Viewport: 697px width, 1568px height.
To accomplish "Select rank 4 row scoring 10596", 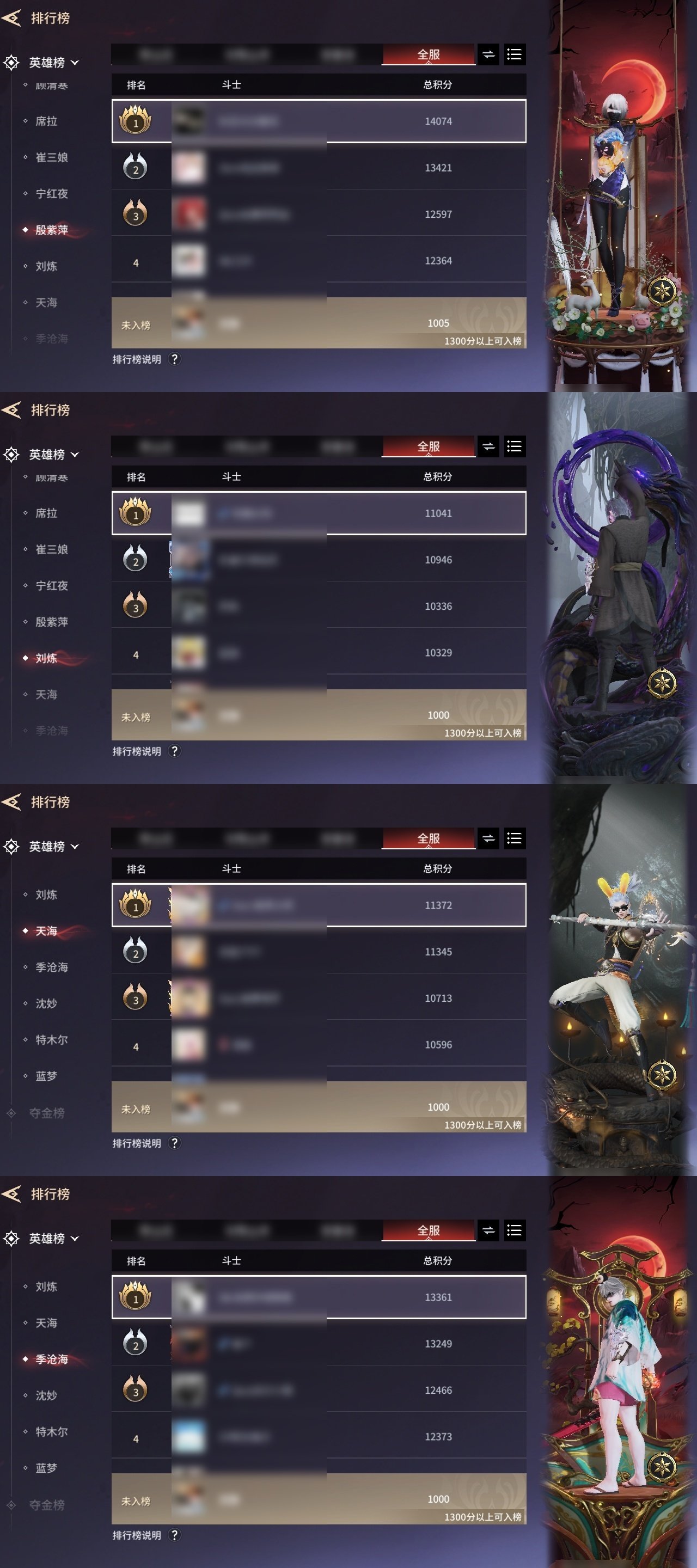I will coord(319,1045).
